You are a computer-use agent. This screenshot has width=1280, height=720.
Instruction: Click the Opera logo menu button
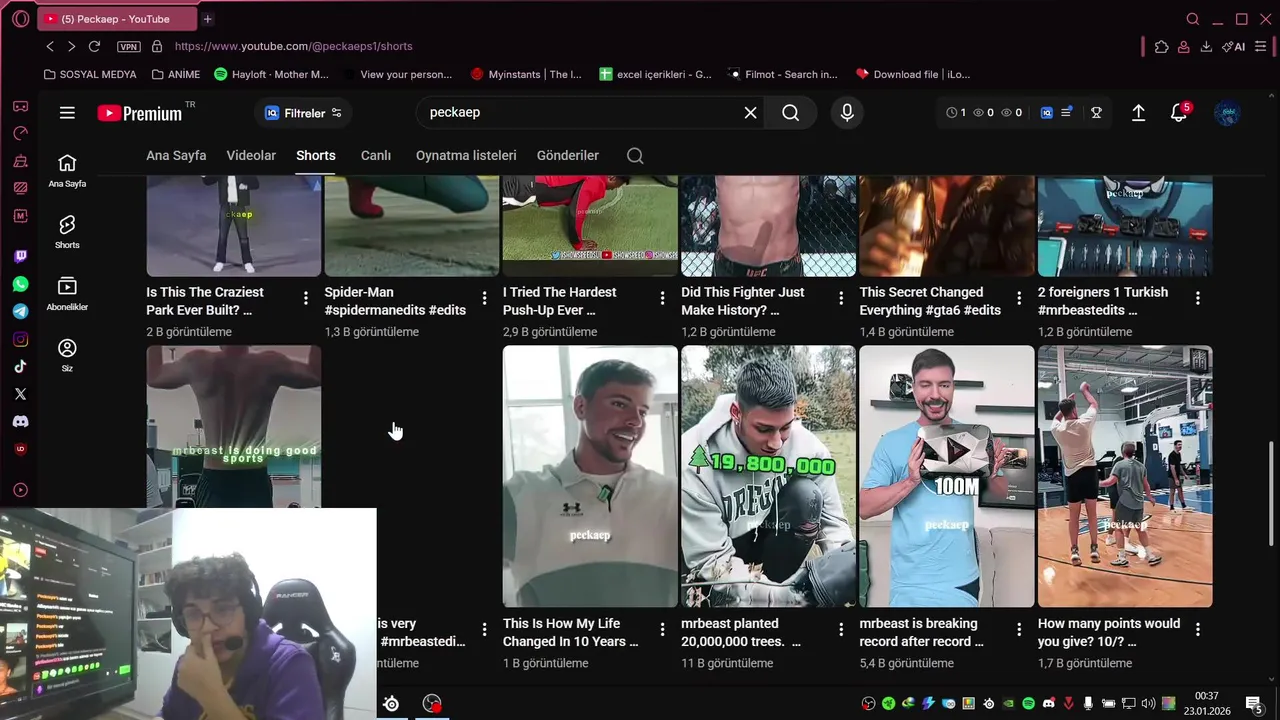point(20,19)
